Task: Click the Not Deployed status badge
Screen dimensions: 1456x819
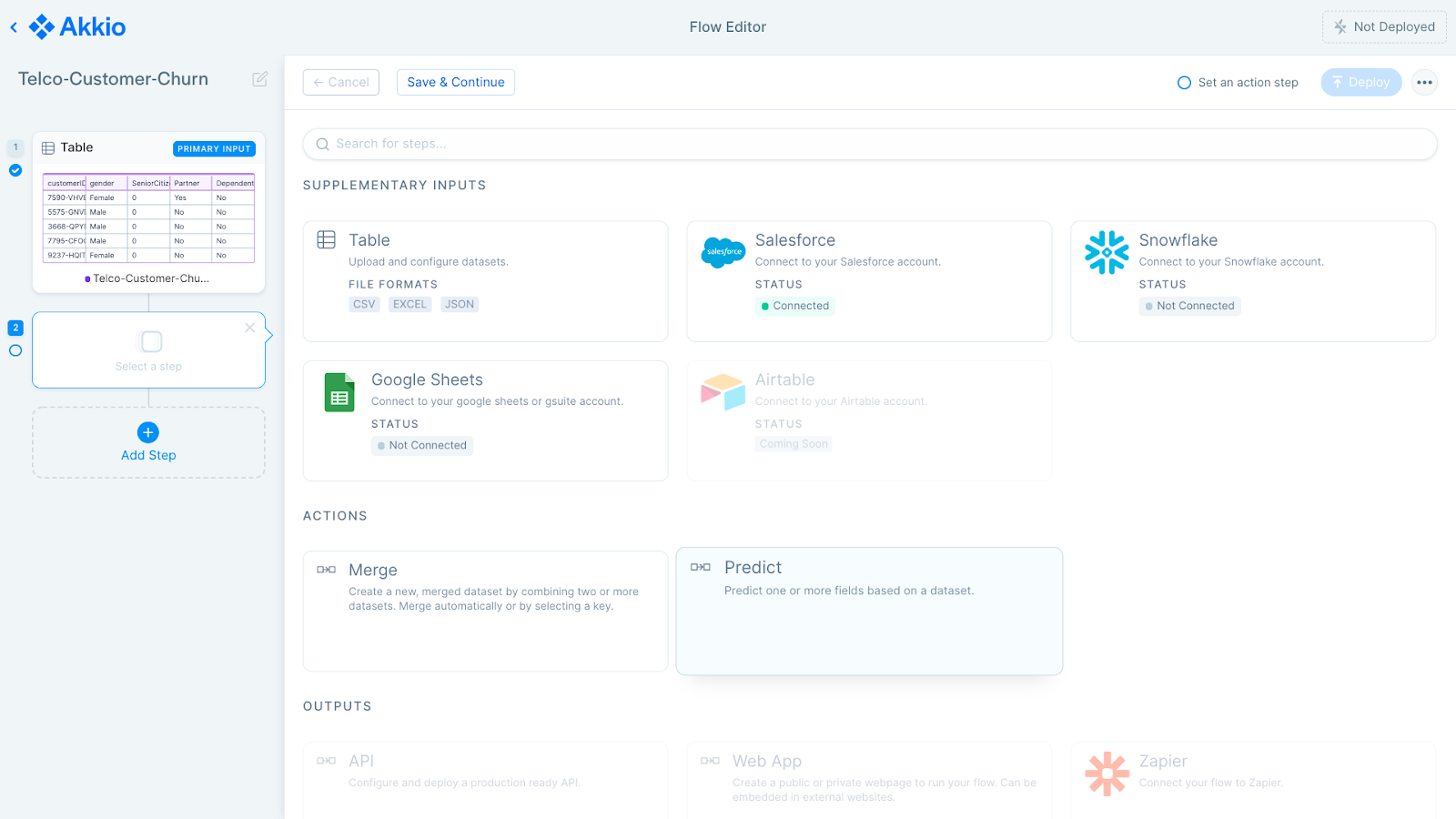Action: click(x=1385, y=27)
